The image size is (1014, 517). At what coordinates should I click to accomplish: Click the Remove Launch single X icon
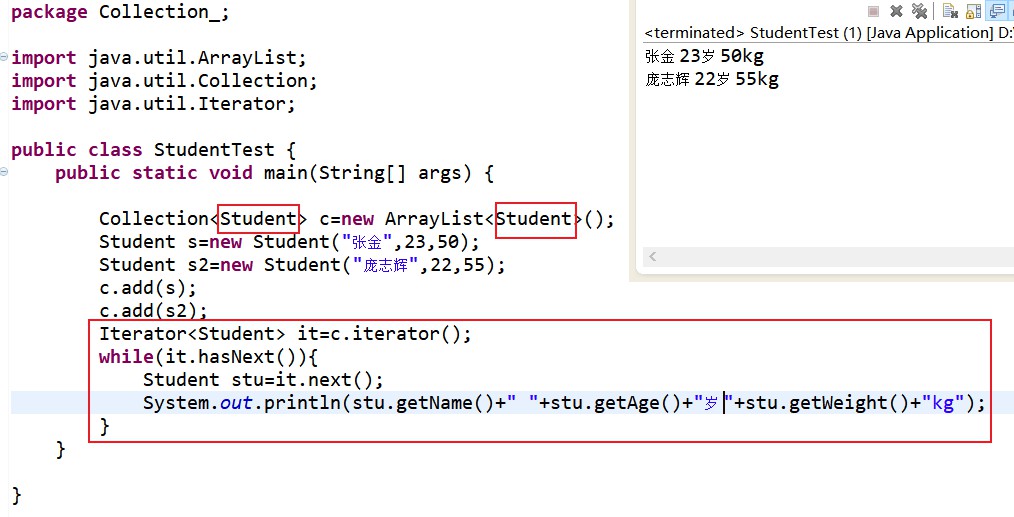(x=896, y=11)
